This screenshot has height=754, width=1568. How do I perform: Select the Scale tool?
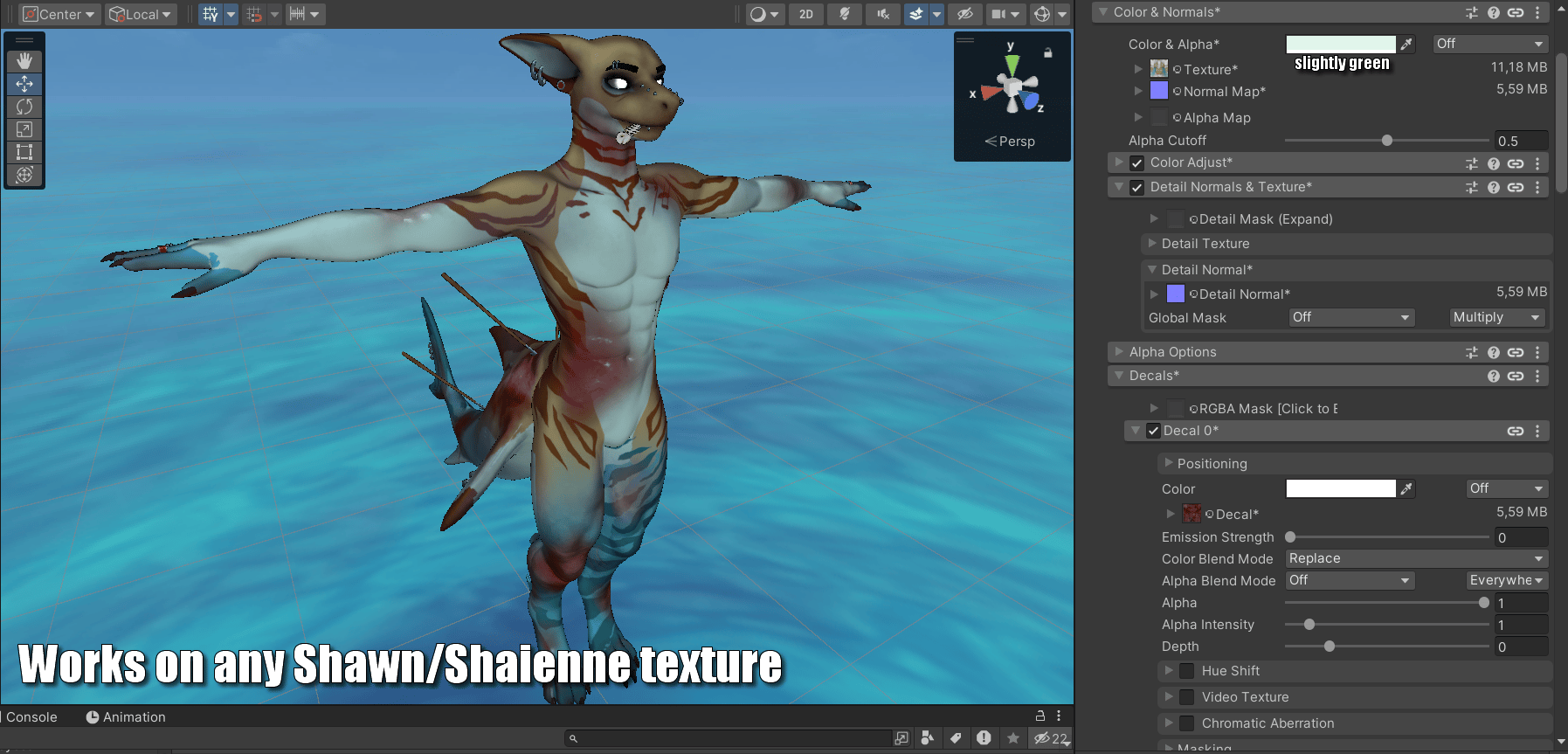pos(24,129)
